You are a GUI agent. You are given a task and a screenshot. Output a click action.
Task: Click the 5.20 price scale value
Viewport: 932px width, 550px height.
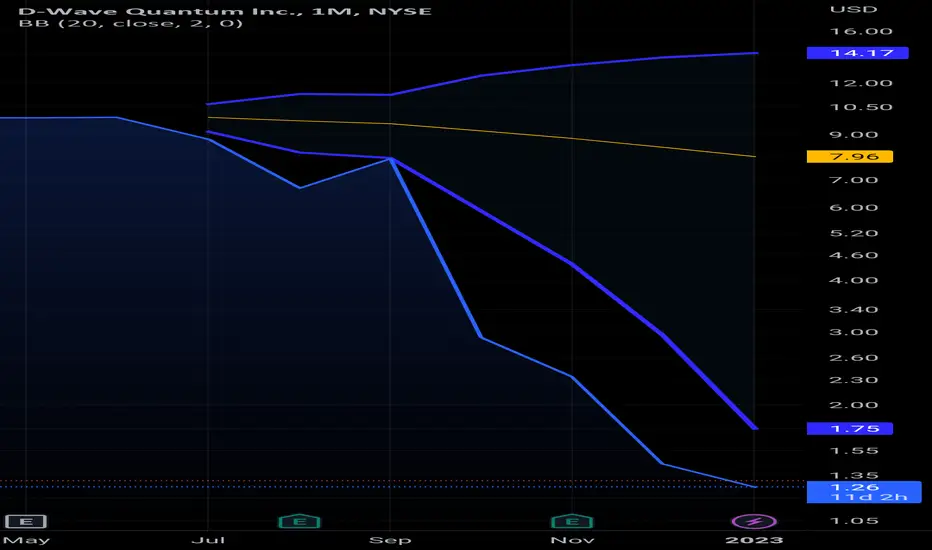tap(854, 233)
